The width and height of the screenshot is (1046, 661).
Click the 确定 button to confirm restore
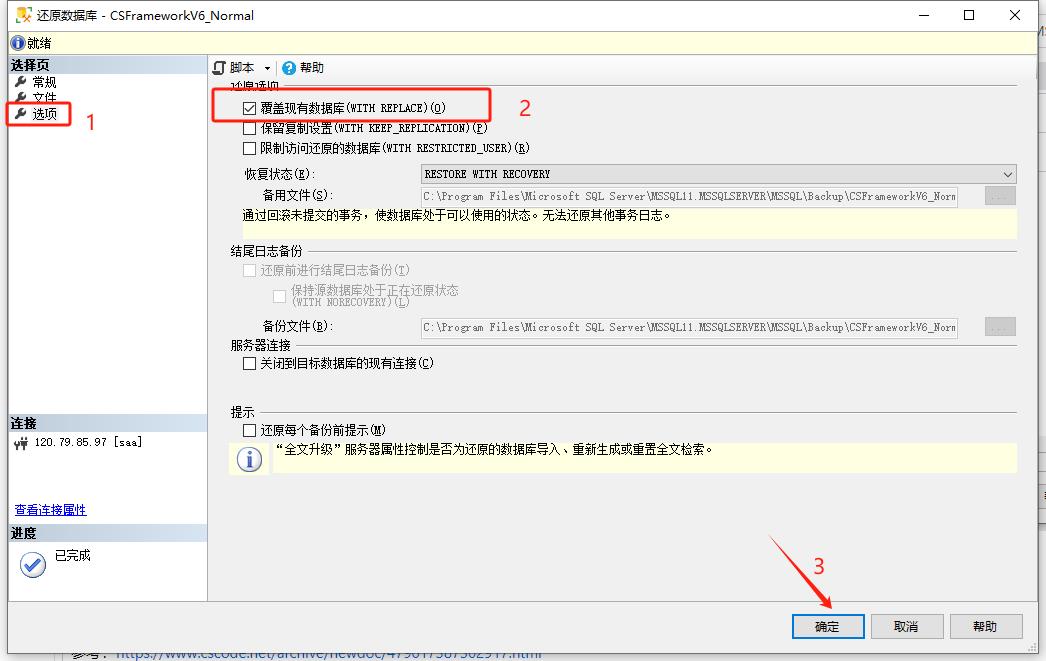point(829,626)
